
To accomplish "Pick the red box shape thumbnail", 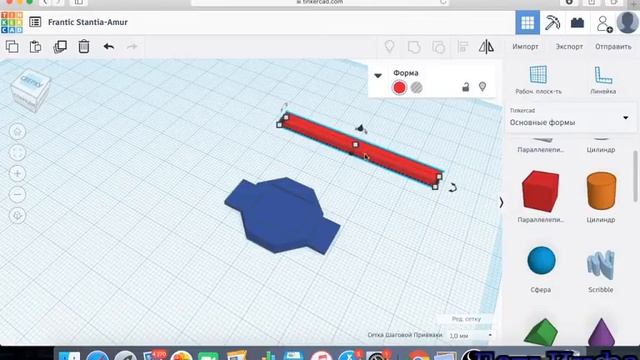I will tap(540, 191).
